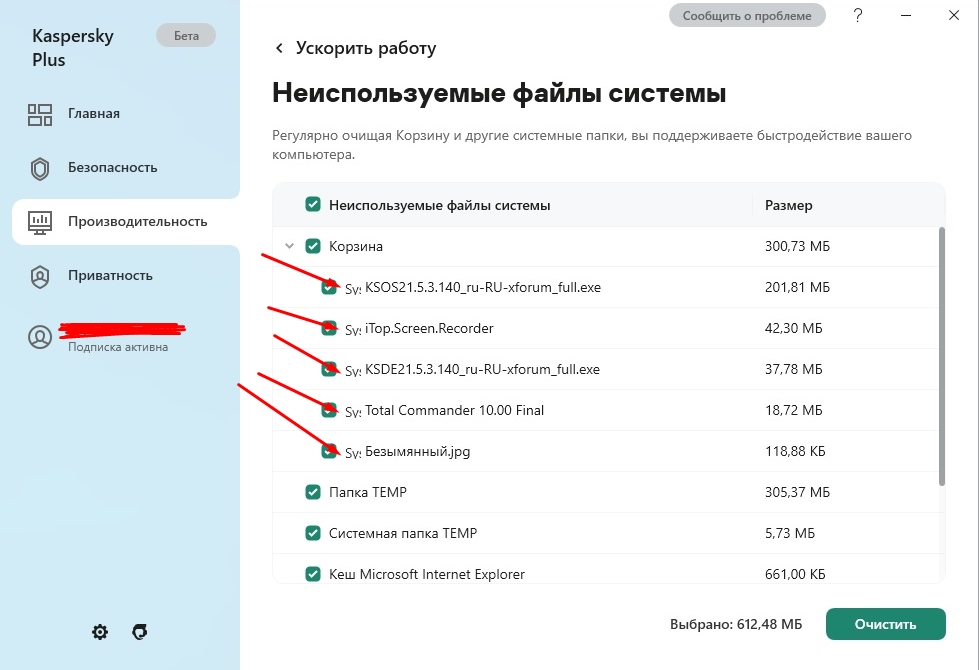Click Сообщить о проблеме button
Screen dimensions: 979x670
(x=747, y=16)
